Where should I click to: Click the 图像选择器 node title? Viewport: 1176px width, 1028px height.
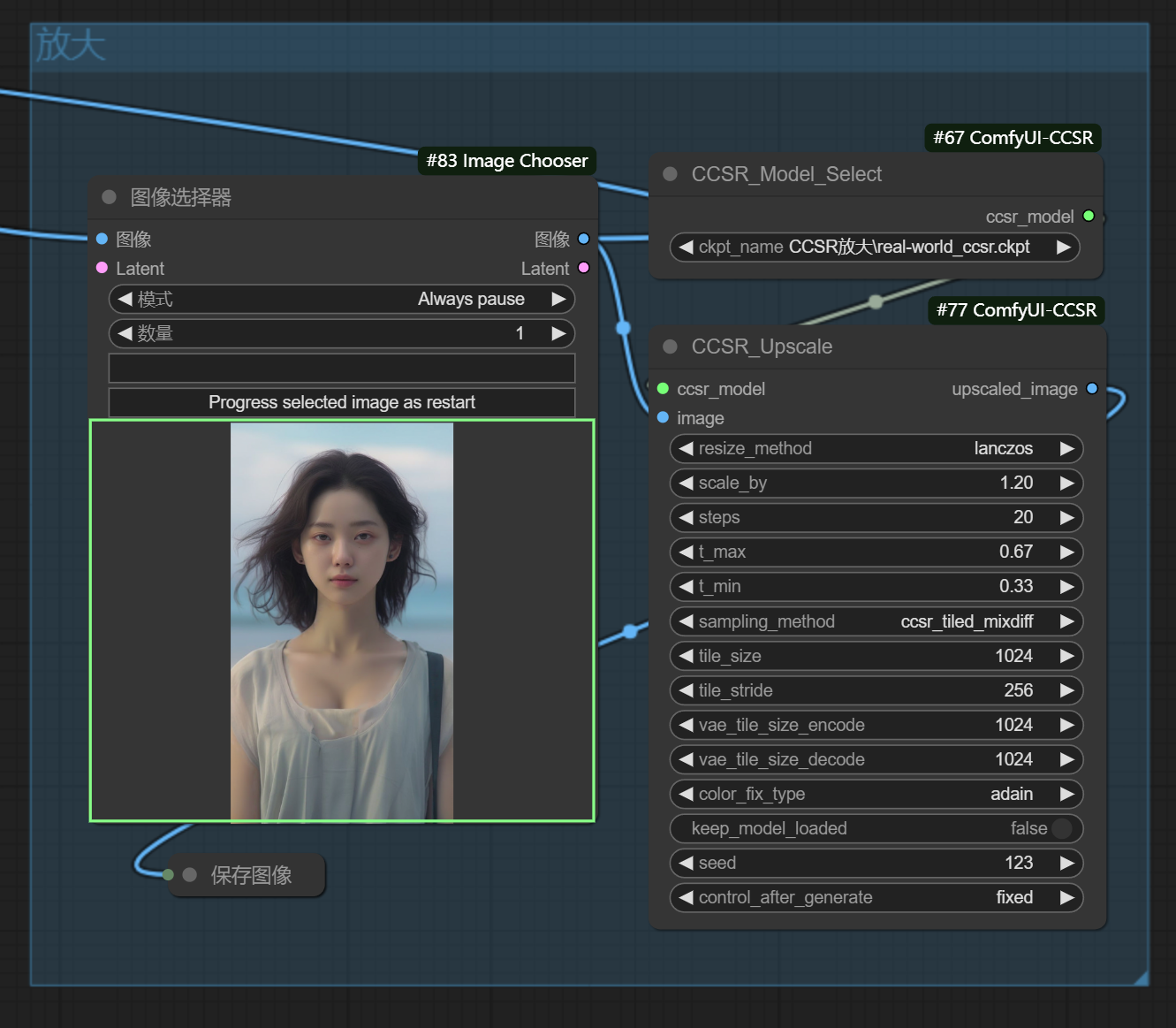coord(181,197)
